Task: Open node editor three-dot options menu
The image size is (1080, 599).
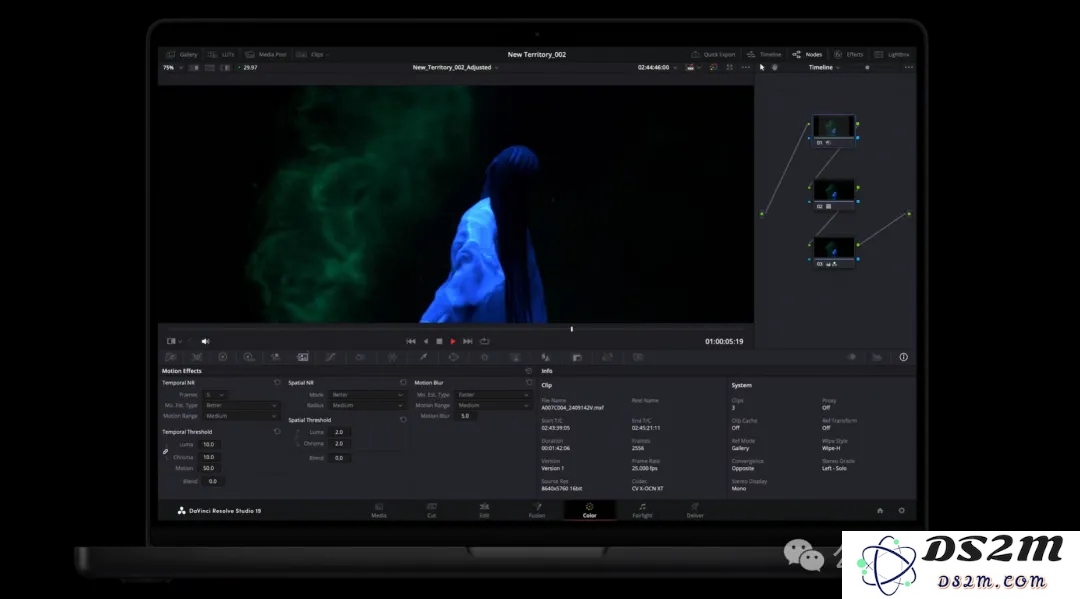Action: (908, 67)
